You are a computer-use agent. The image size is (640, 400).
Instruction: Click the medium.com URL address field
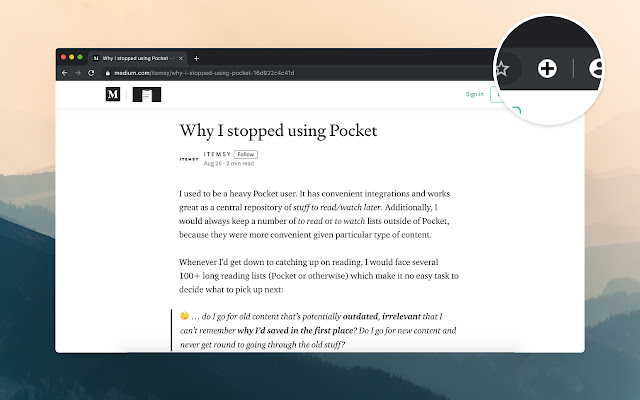(204, 73)
